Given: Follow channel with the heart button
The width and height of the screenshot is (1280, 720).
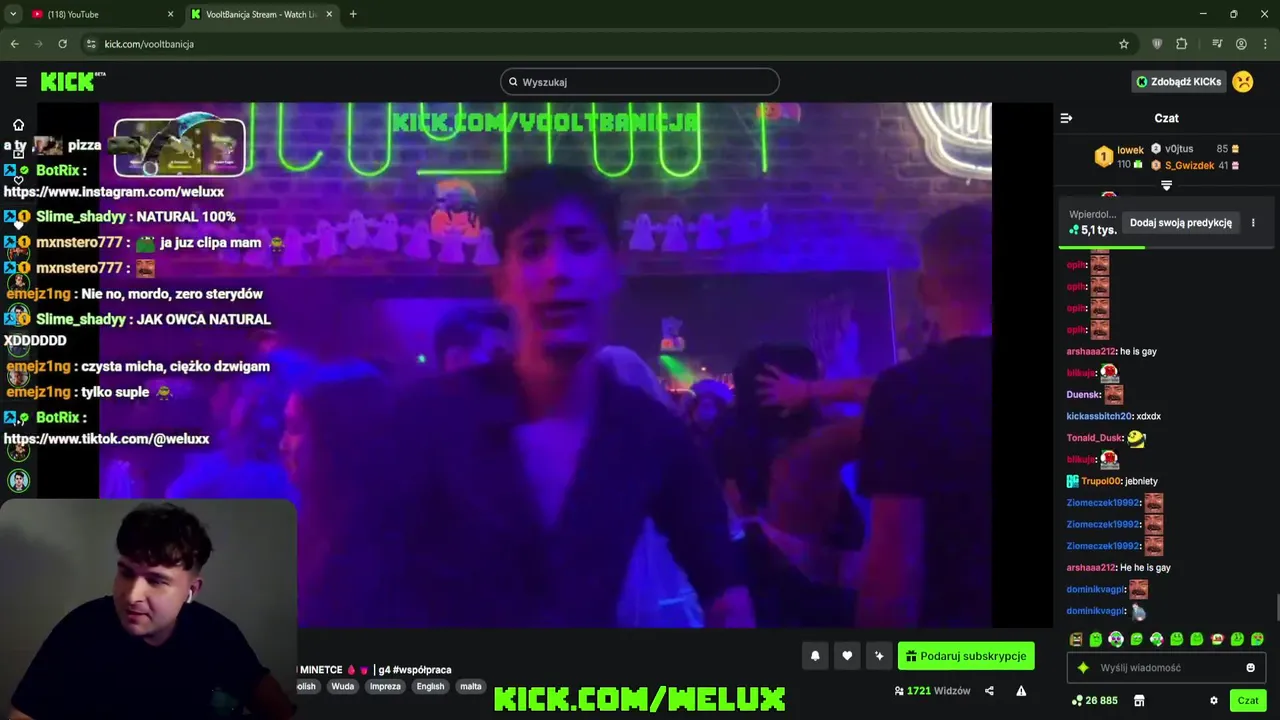Looking at the screenshot, I should click(847, 656).
